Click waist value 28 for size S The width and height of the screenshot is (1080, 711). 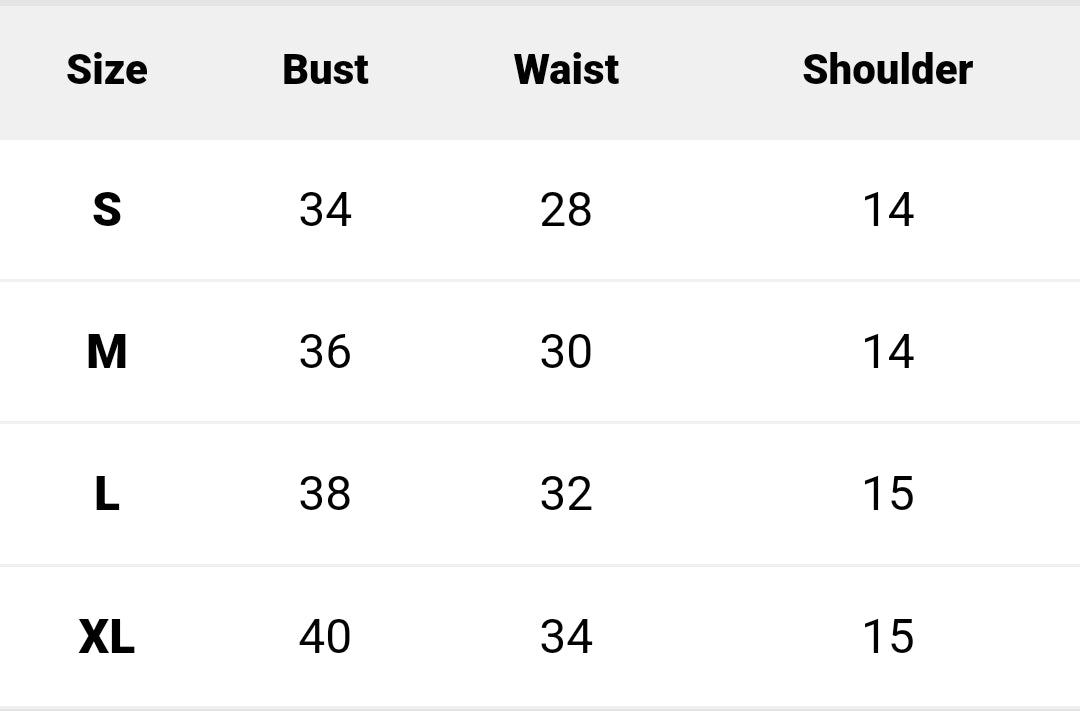[566, 210]
